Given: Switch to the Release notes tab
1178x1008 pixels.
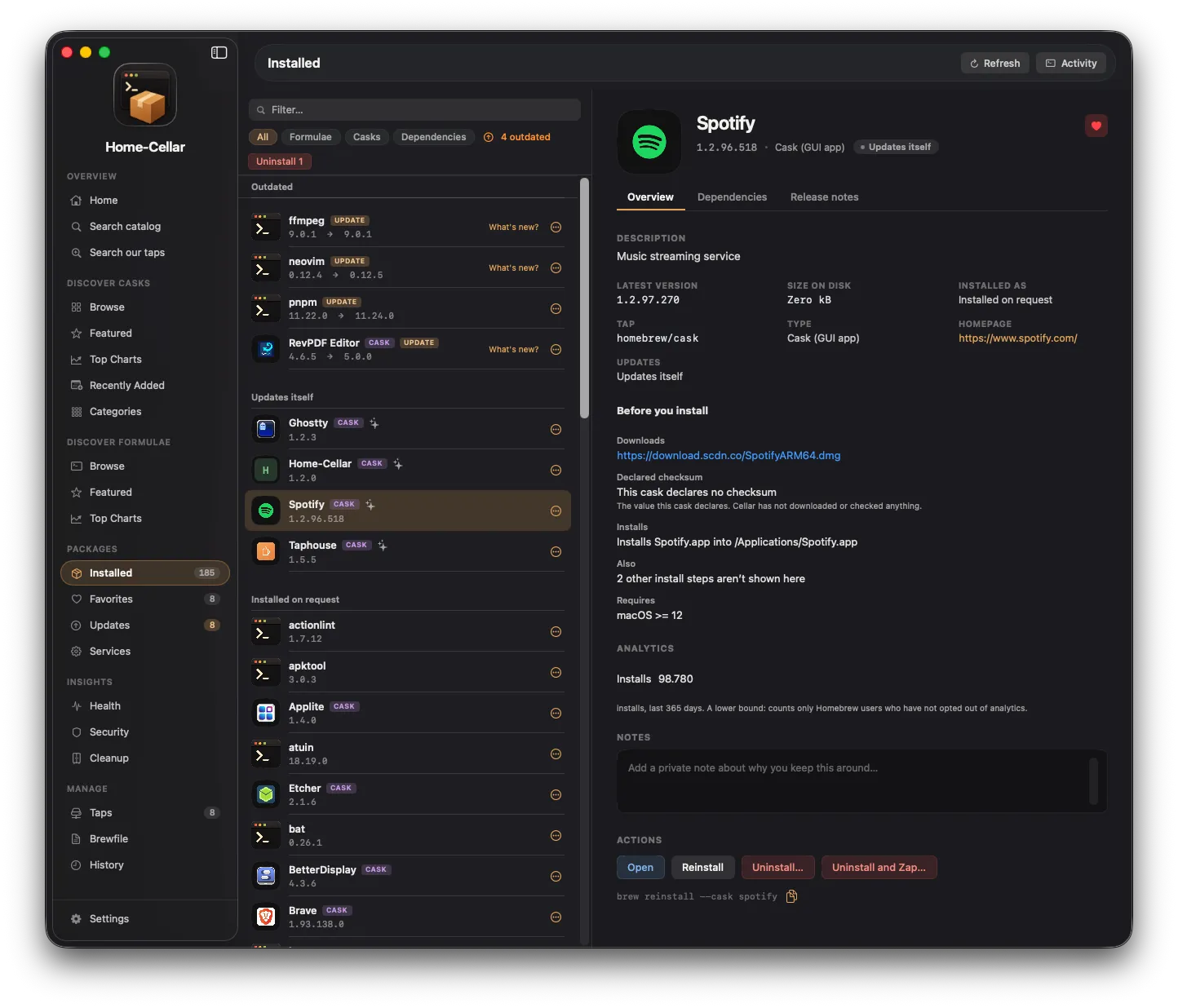Looking at the screenshot, I should [x=824, y=197].
